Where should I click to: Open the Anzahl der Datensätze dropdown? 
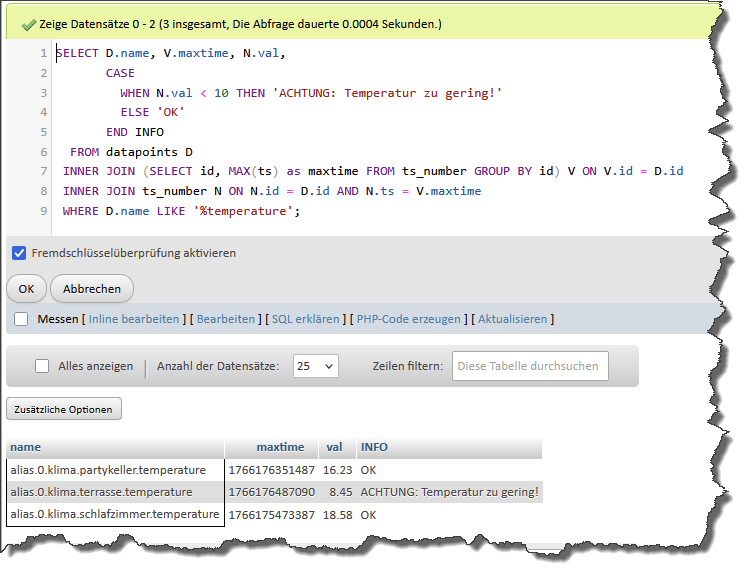[x=316, y=366]
